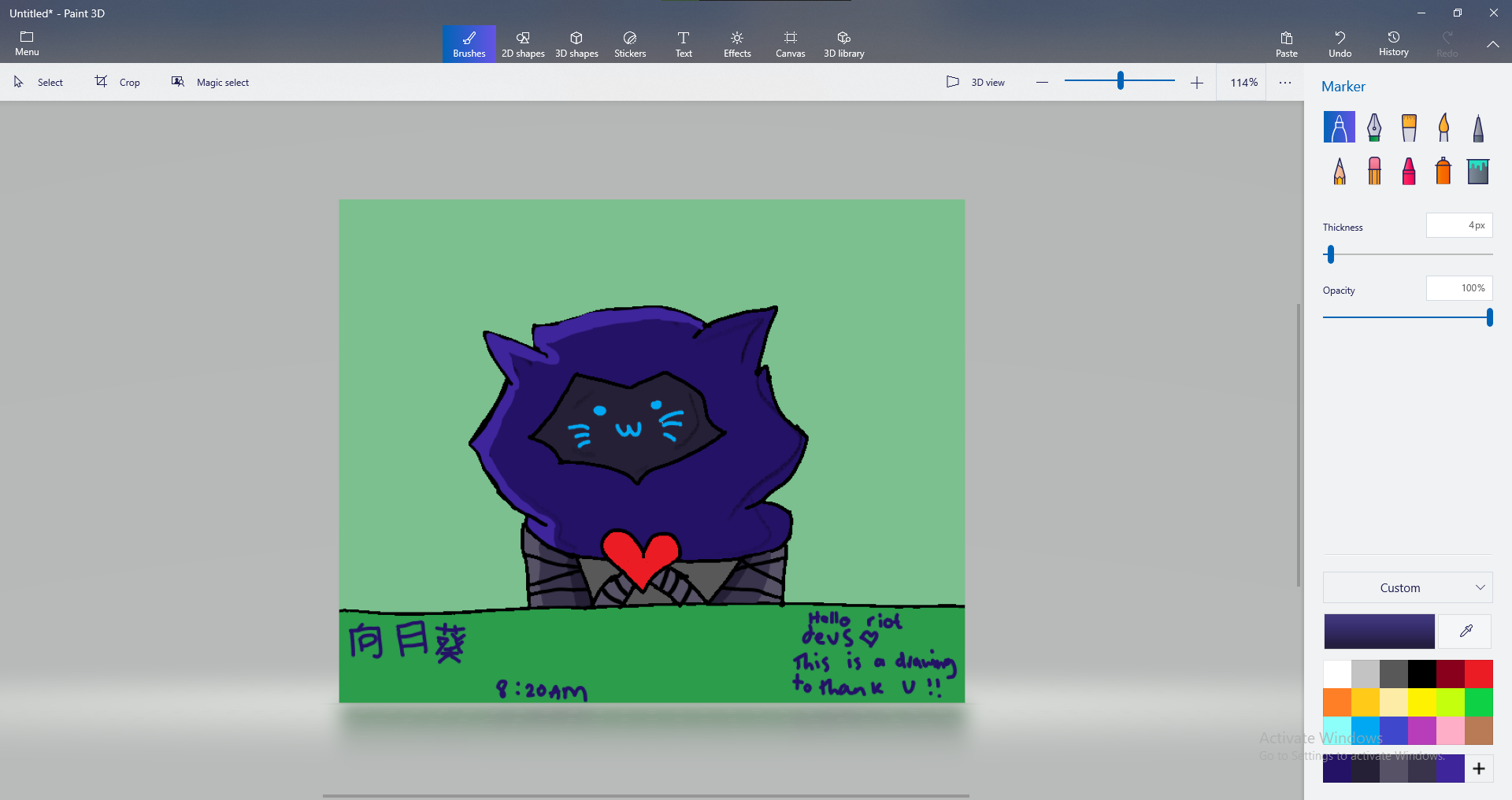Click the Undo button
Image resolution: width=1512 pixels, height=800 pixels.
pos(1340,44)
